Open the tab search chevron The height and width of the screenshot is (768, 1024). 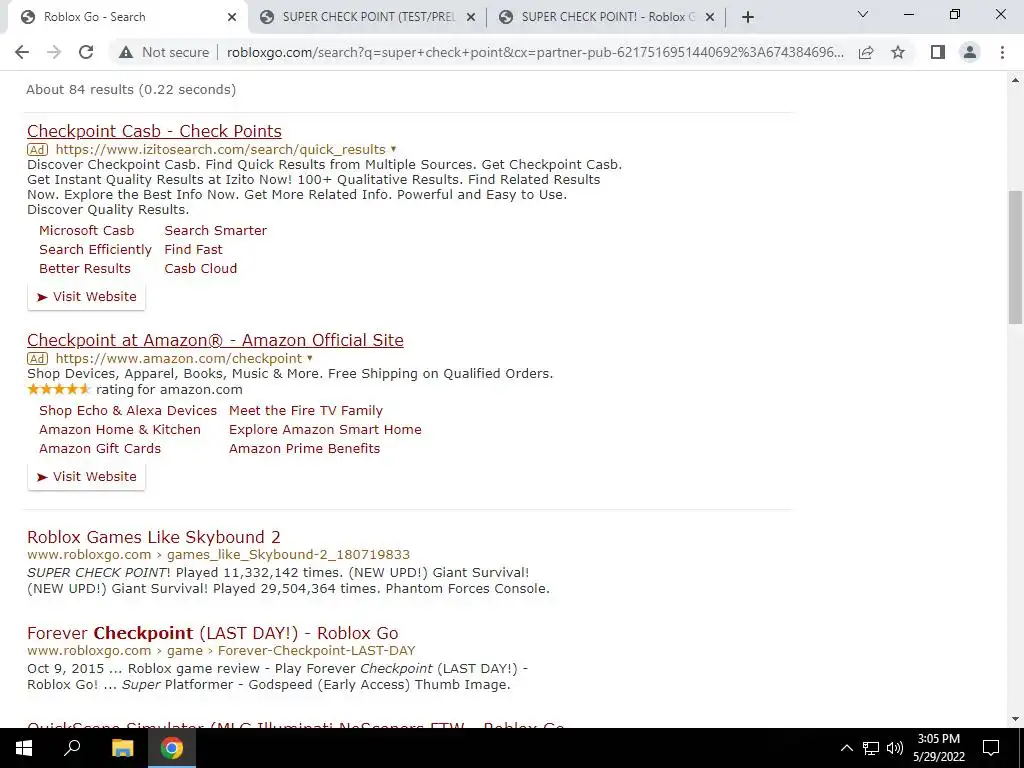(x=863, y=14)
